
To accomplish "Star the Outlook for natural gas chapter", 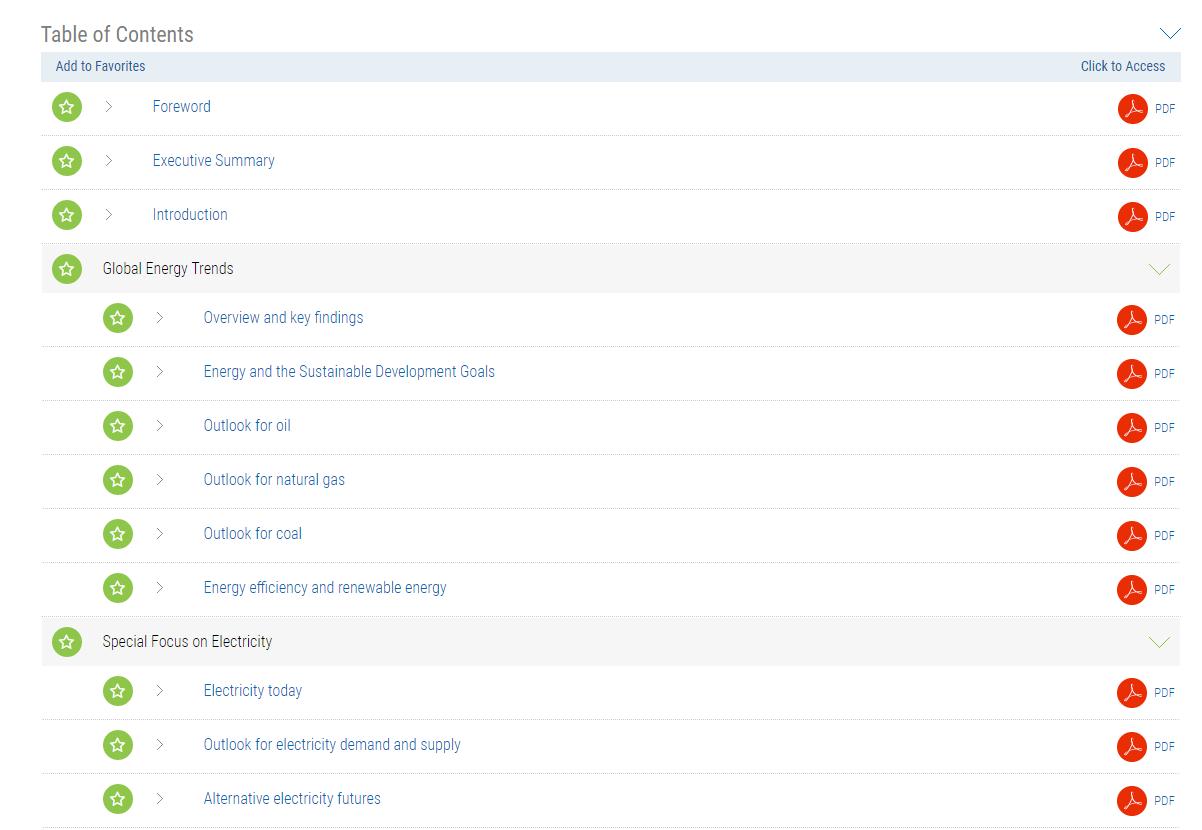I will tap(118, 480).
